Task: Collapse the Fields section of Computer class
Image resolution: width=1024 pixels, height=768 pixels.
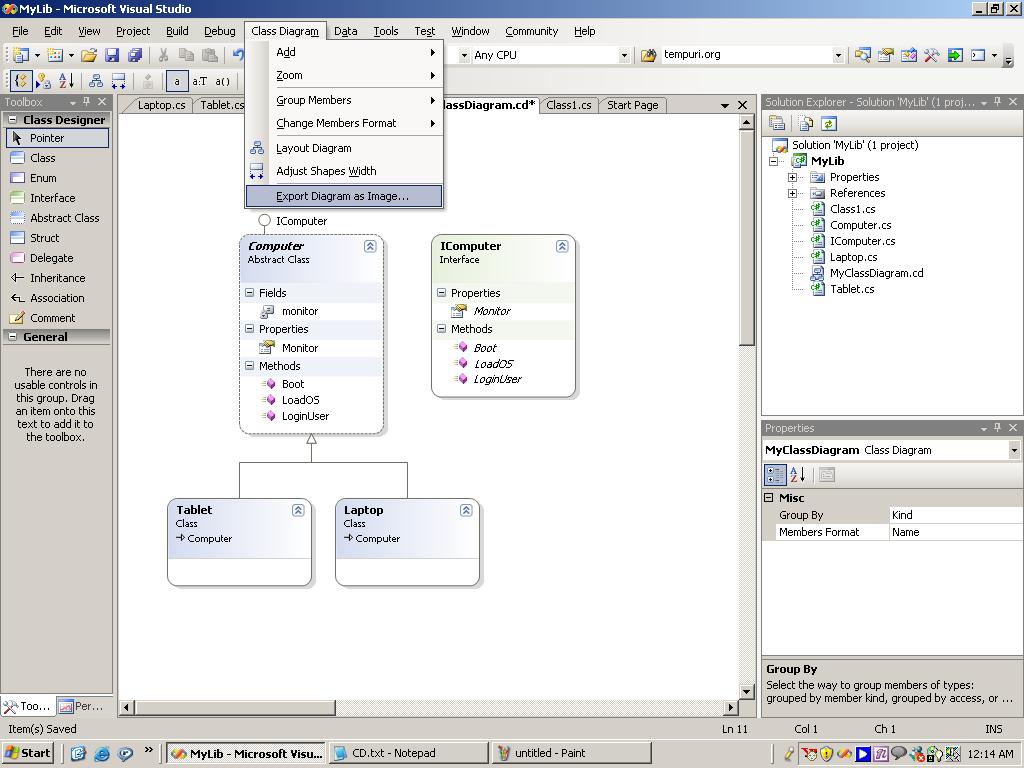Action: (x=249, y=293)
